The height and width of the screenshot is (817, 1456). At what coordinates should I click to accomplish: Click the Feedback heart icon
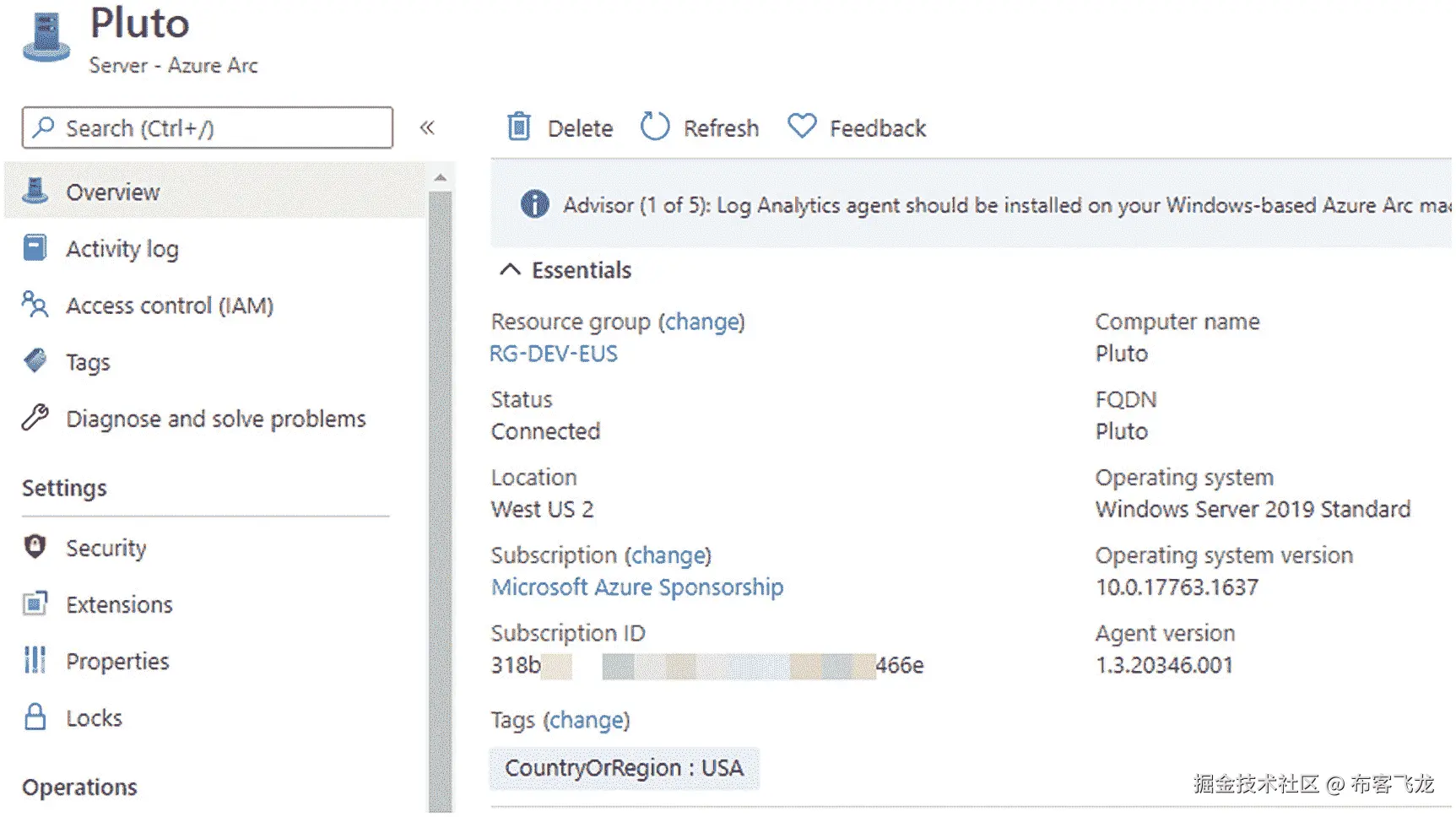pos(802,127)
